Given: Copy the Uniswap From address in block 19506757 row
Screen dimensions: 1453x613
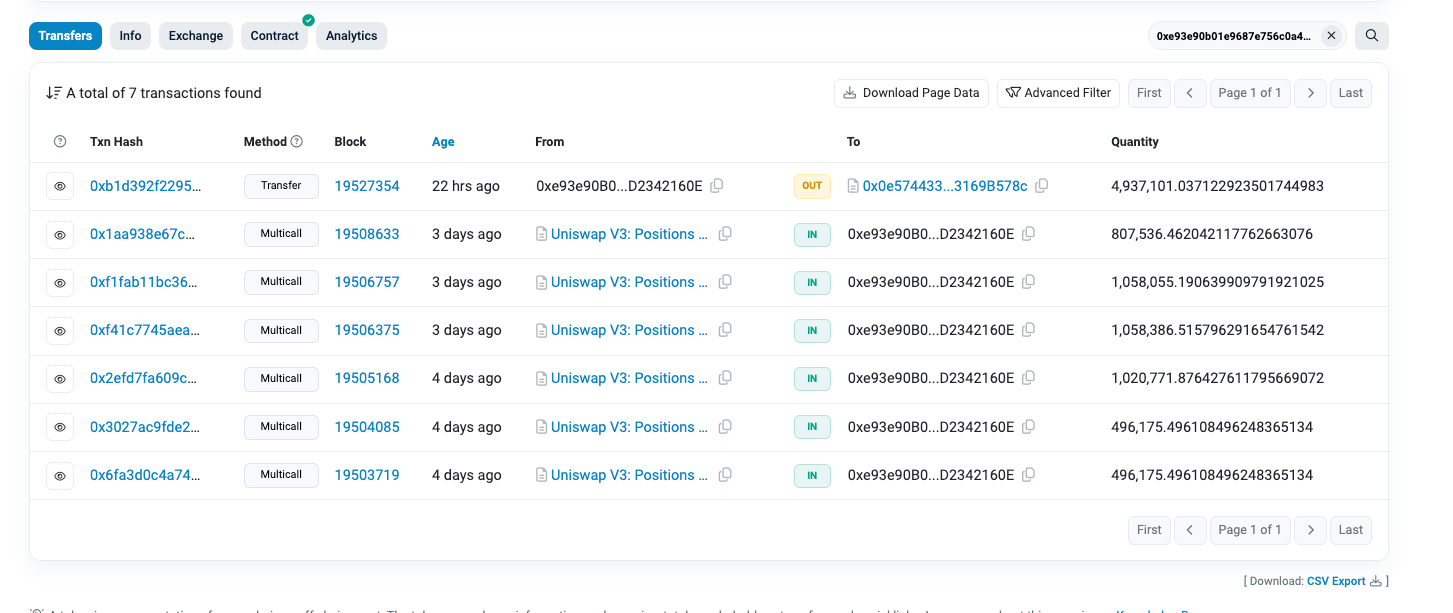Looking at the screenshot, I should tap(725, 282).
